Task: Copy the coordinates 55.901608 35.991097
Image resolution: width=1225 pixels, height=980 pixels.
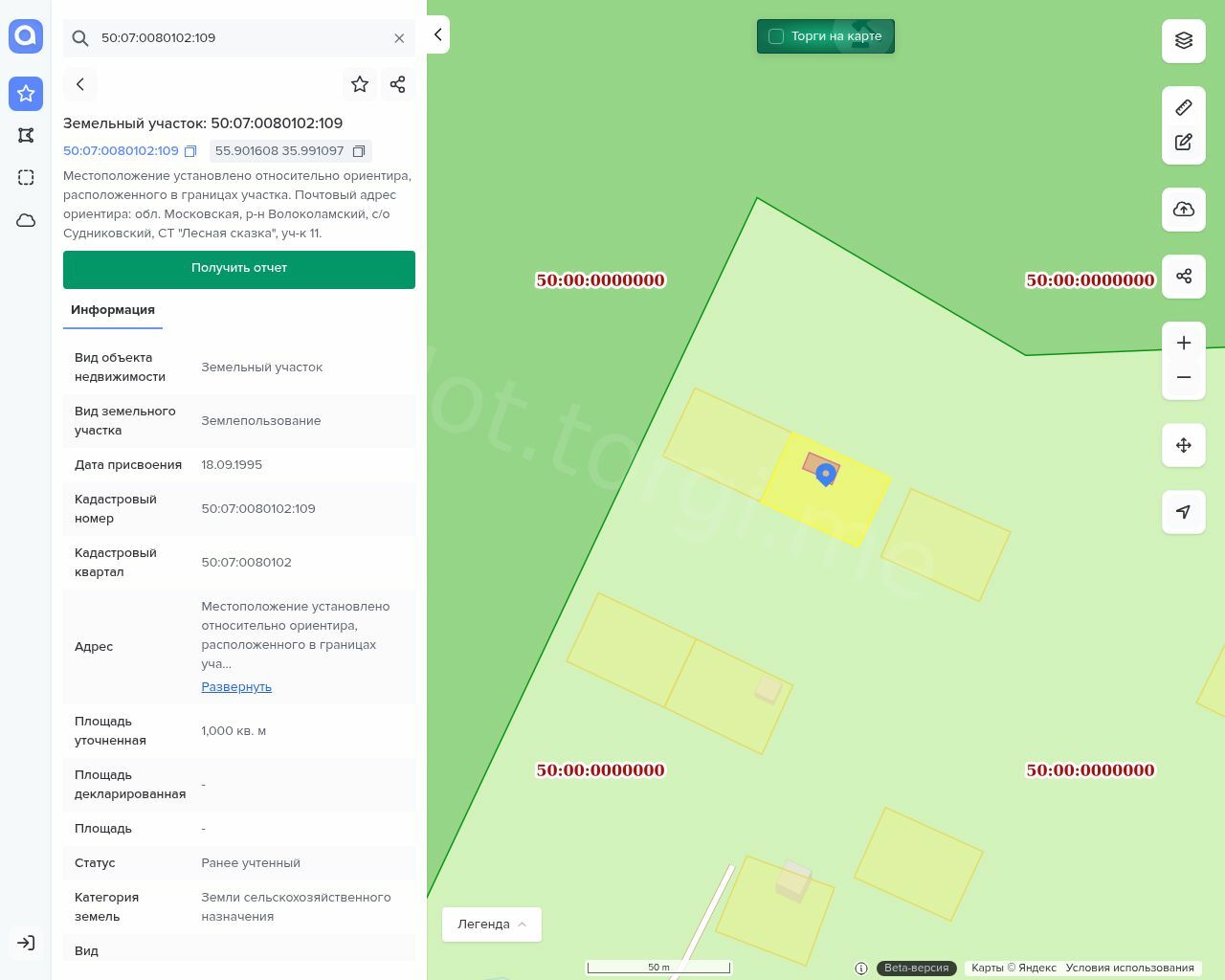Action: click(359, 151)
